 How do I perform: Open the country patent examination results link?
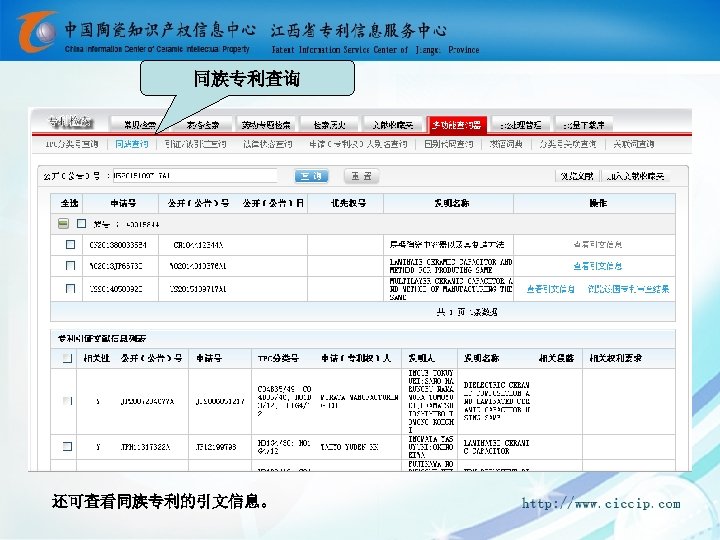[628, 289]
